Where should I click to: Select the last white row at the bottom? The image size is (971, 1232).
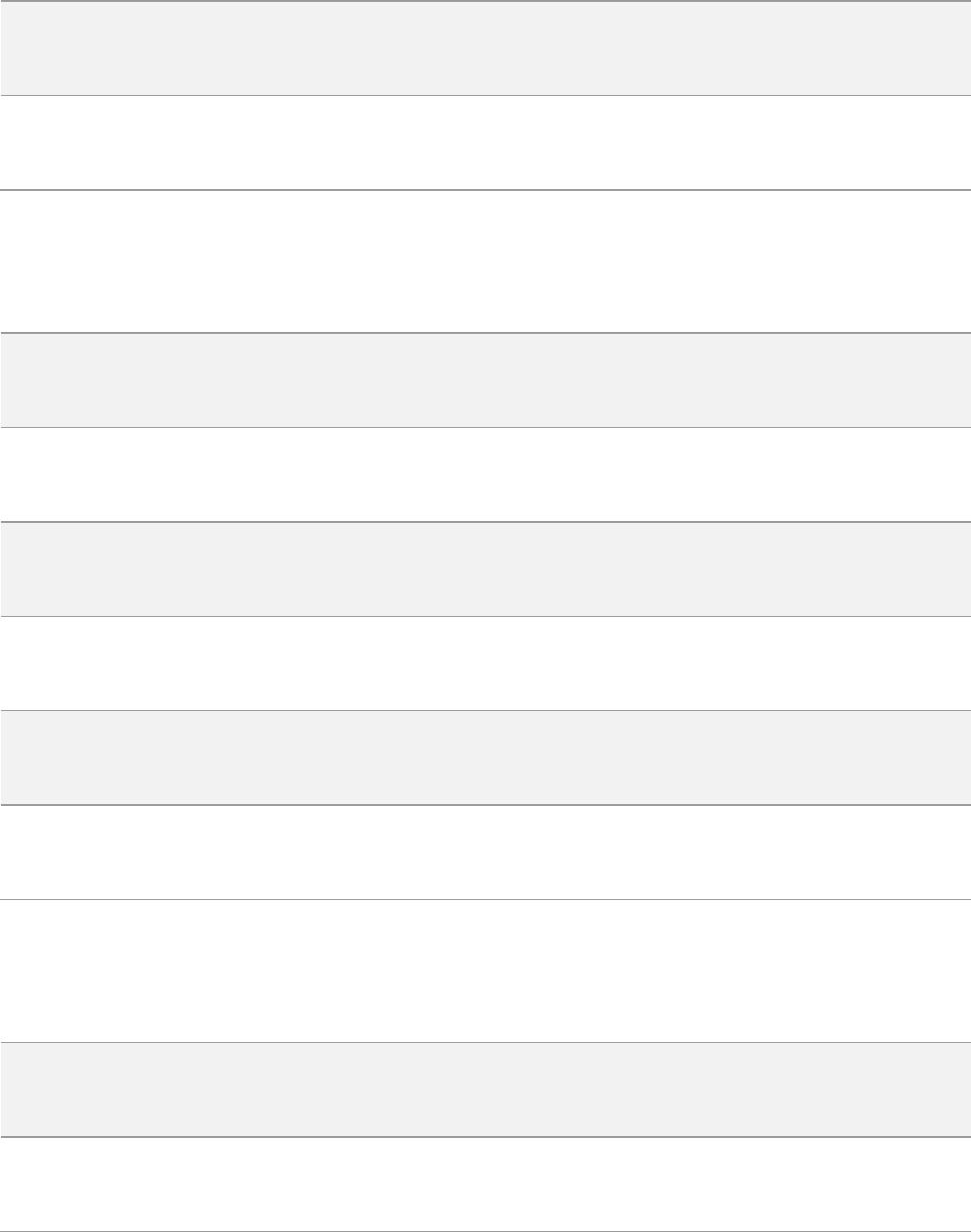click(485, 1184)
